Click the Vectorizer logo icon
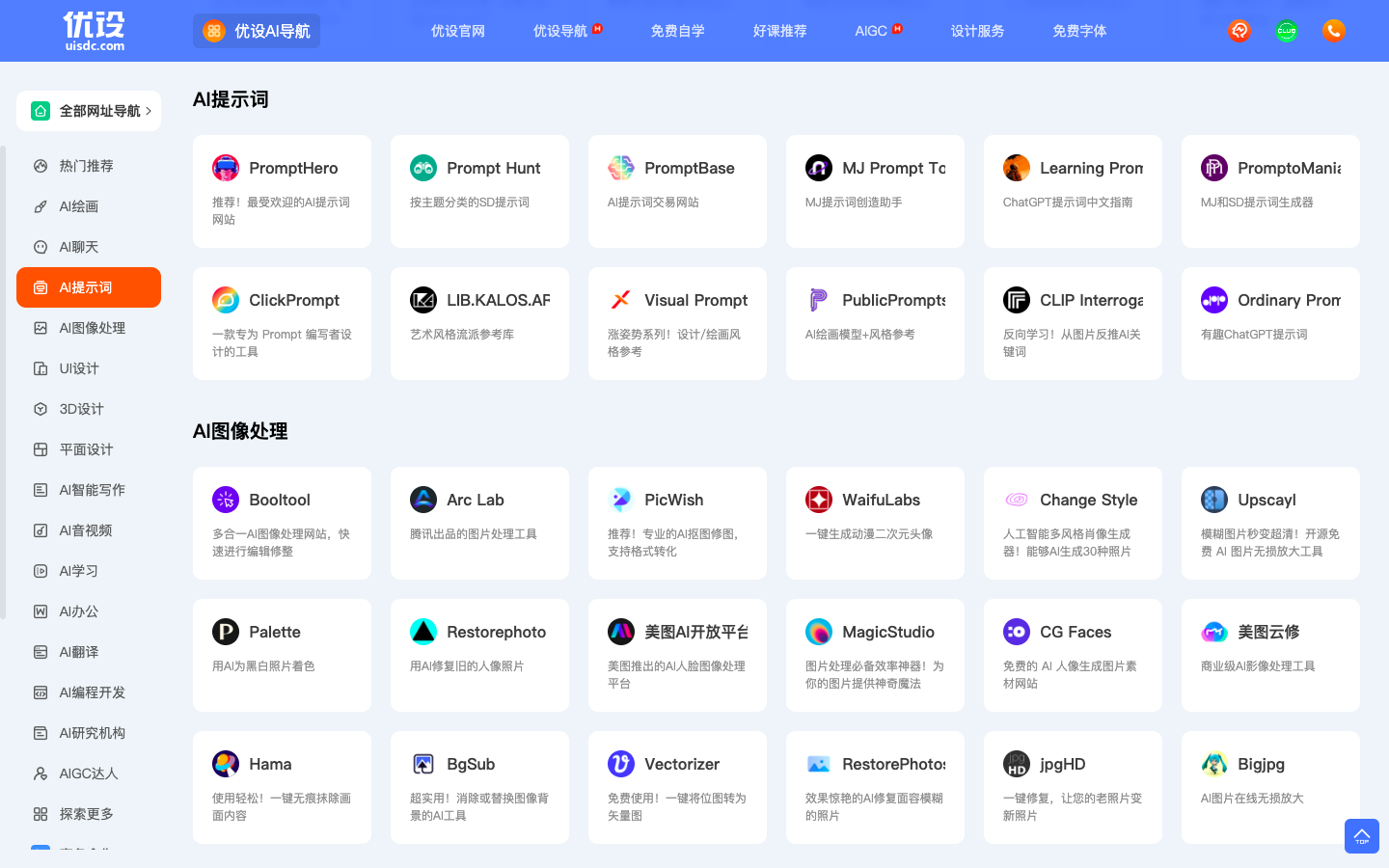 621,764
